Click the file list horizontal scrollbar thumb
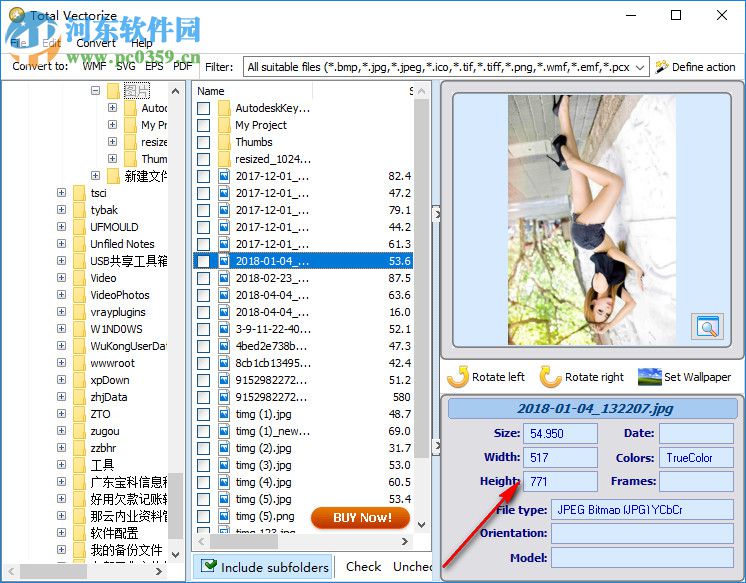 pyautogui.click(x=244, y=542)
